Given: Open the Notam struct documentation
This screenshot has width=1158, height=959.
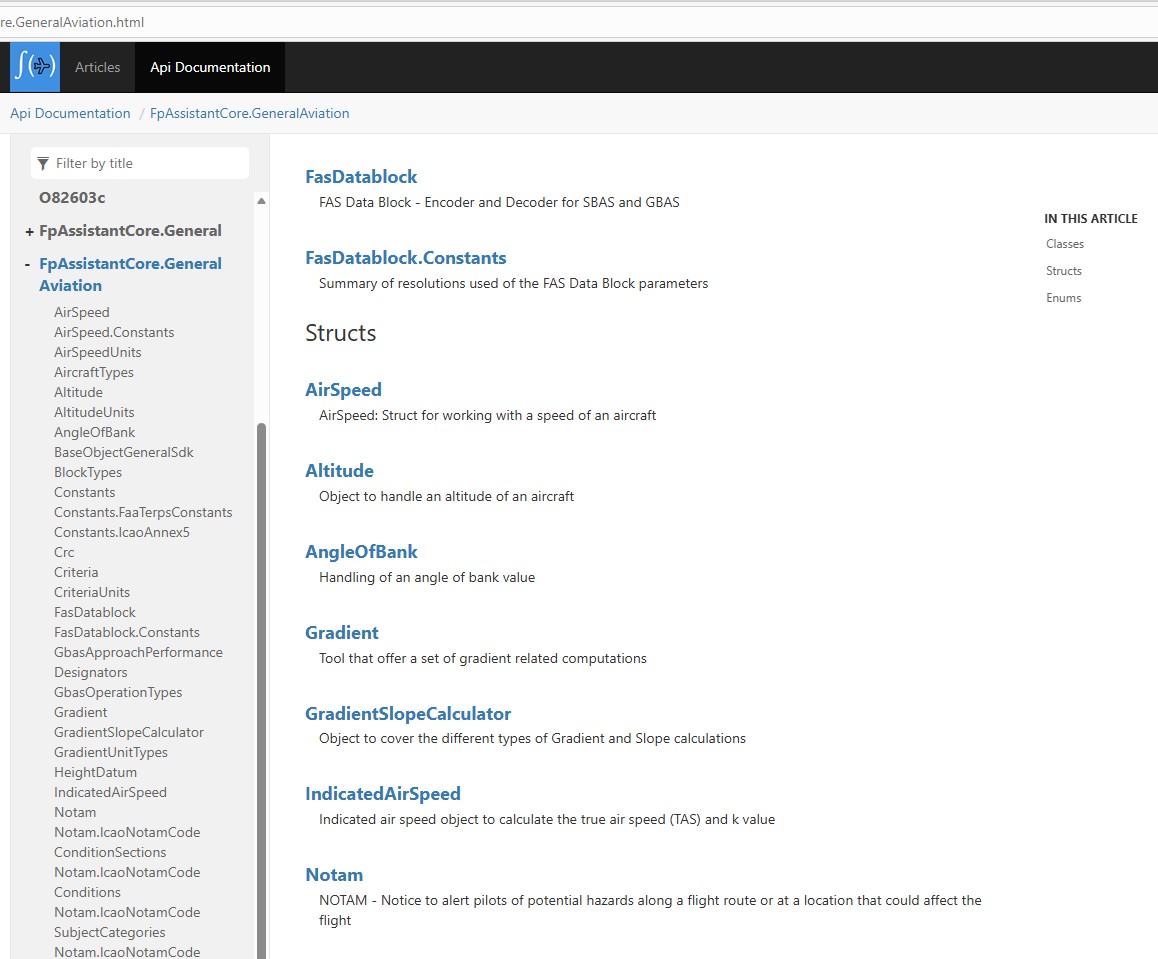Looking at the screenshot, I should click(334, 874).
